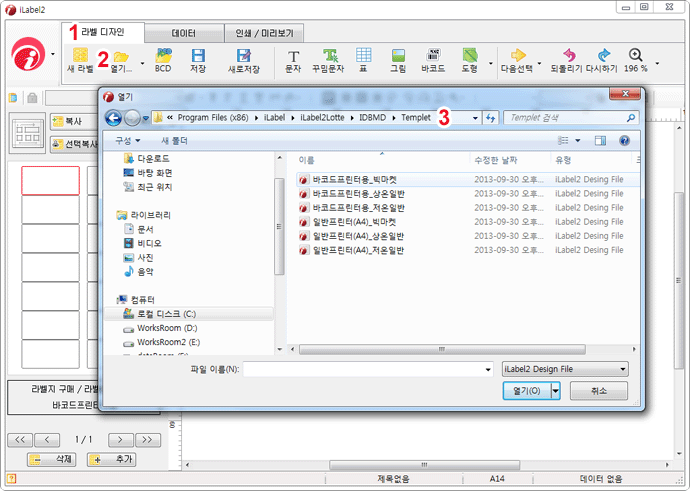690x491 pixels.
Task: Click the 삭제 delete page button
Action: (x=51, y=459)
